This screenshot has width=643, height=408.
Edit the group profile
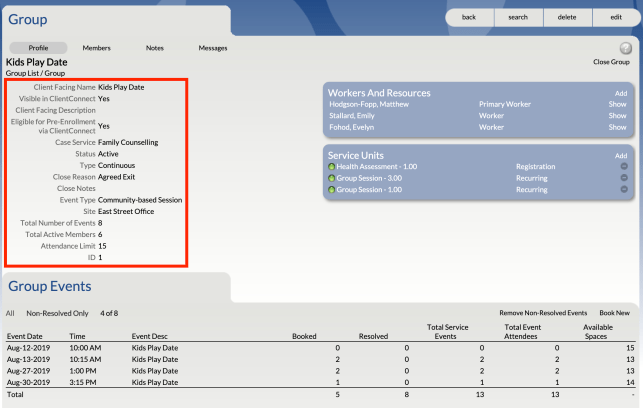(x=616, y=17)
